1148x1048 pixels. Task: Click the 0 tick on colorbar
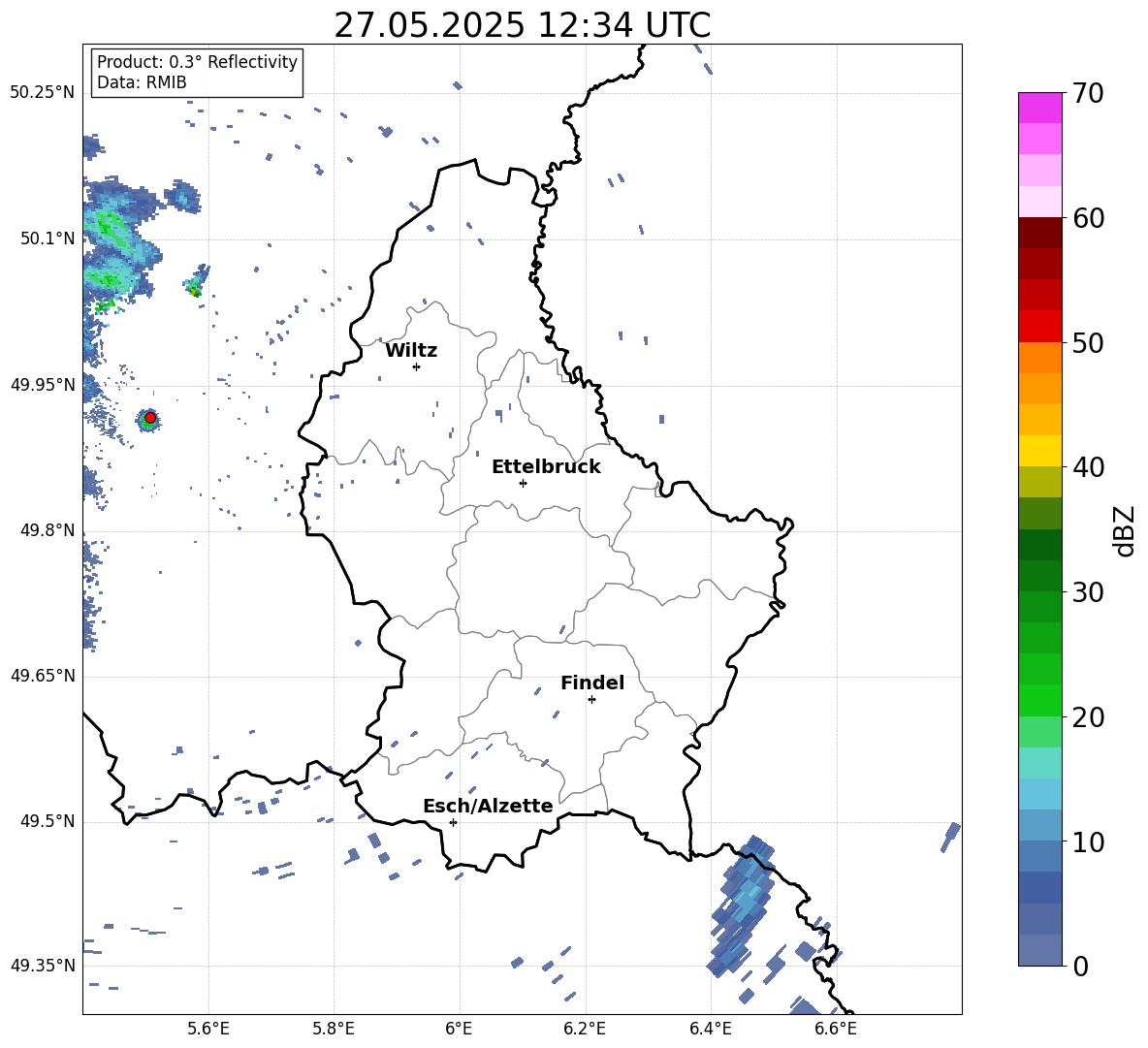click(1081, 966)
